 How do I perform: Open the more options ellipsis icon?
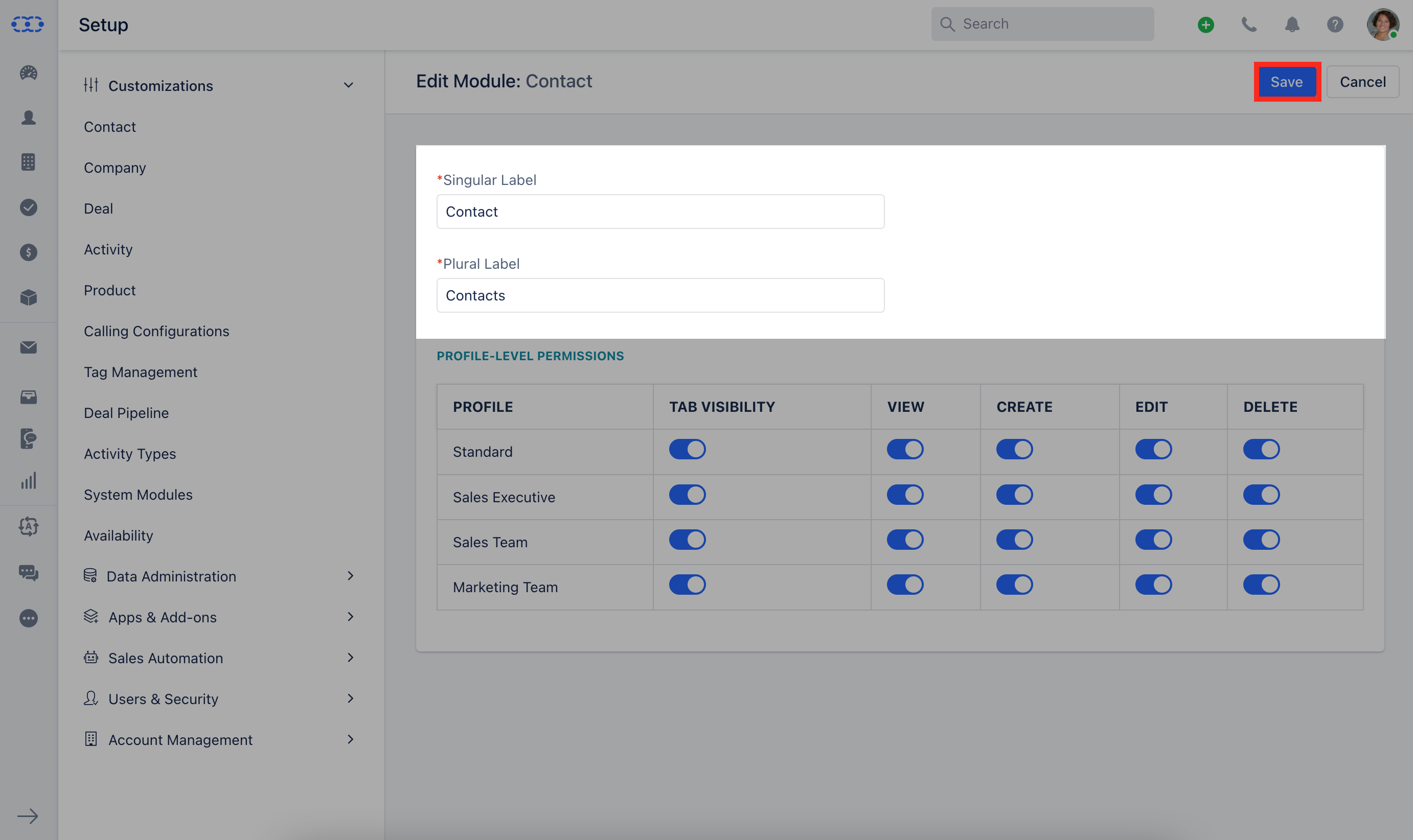[x=28, y=618]
